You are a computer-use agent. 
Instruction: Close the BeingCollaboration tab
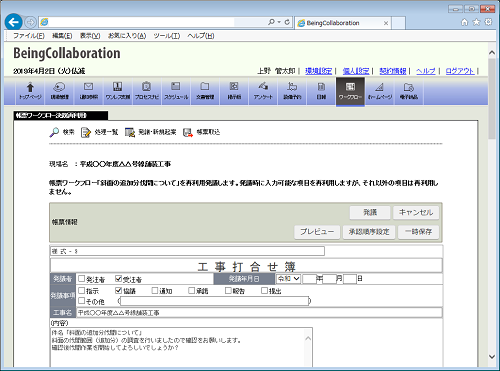coord(386,23)
